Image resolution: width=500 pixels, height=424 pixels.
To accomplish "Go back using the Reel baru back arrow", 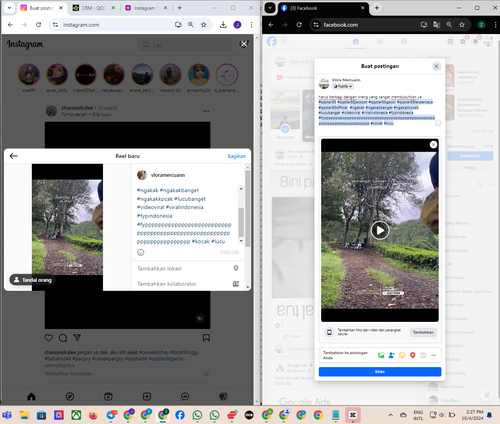I will pyautogui.click(x=14, y=156).
